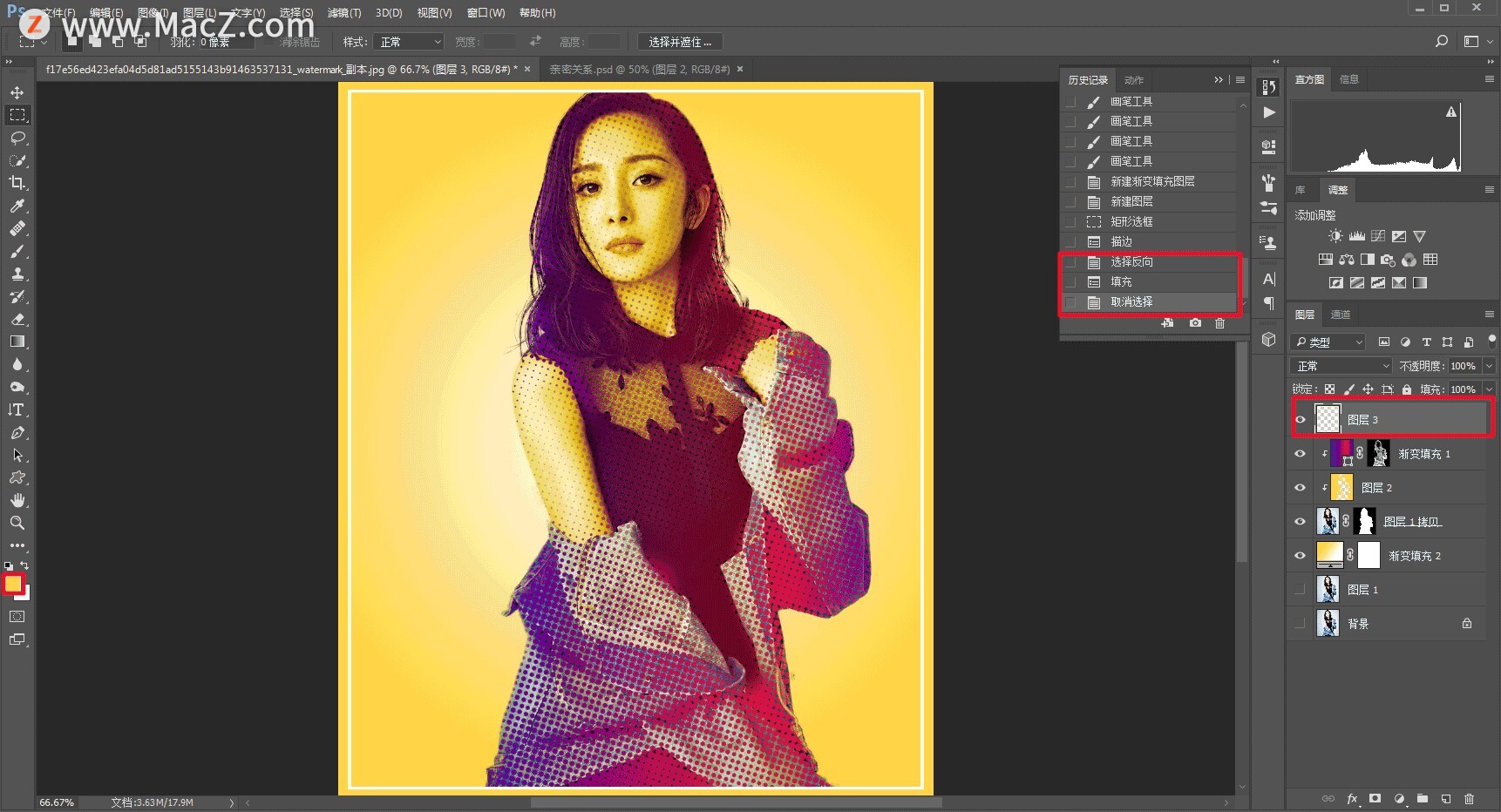Select the Eyedropper tool
1501x812 pixels.
(17, 206)
